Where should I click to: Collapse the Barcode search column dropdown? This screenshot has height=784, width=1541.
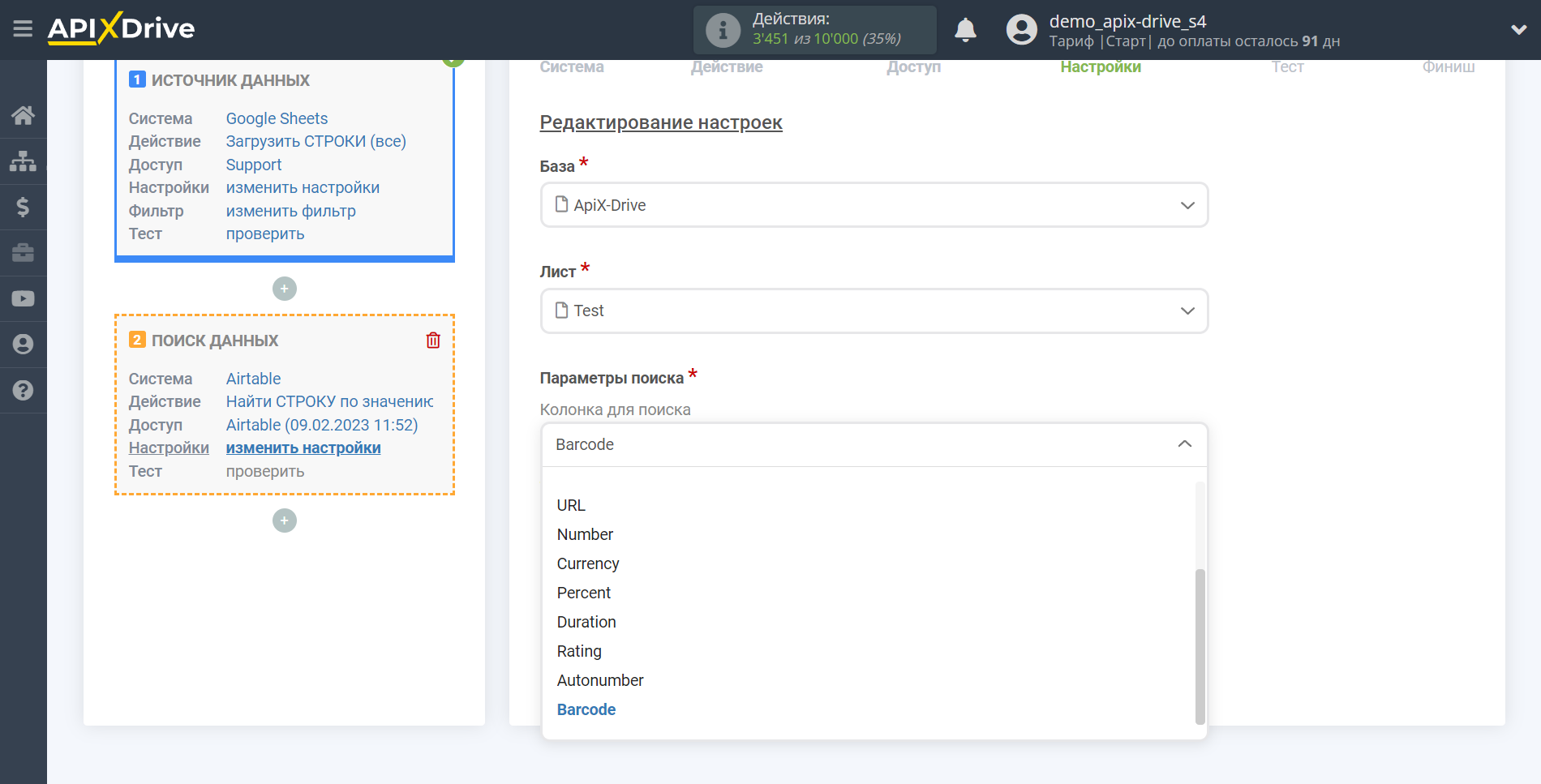874,444
